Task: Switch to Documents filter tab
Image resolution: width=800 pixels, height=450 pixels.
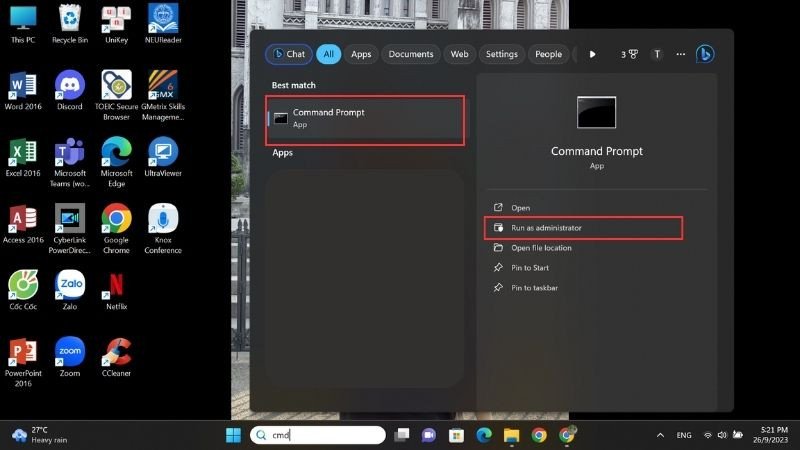Action: click(x=411, y=54)
